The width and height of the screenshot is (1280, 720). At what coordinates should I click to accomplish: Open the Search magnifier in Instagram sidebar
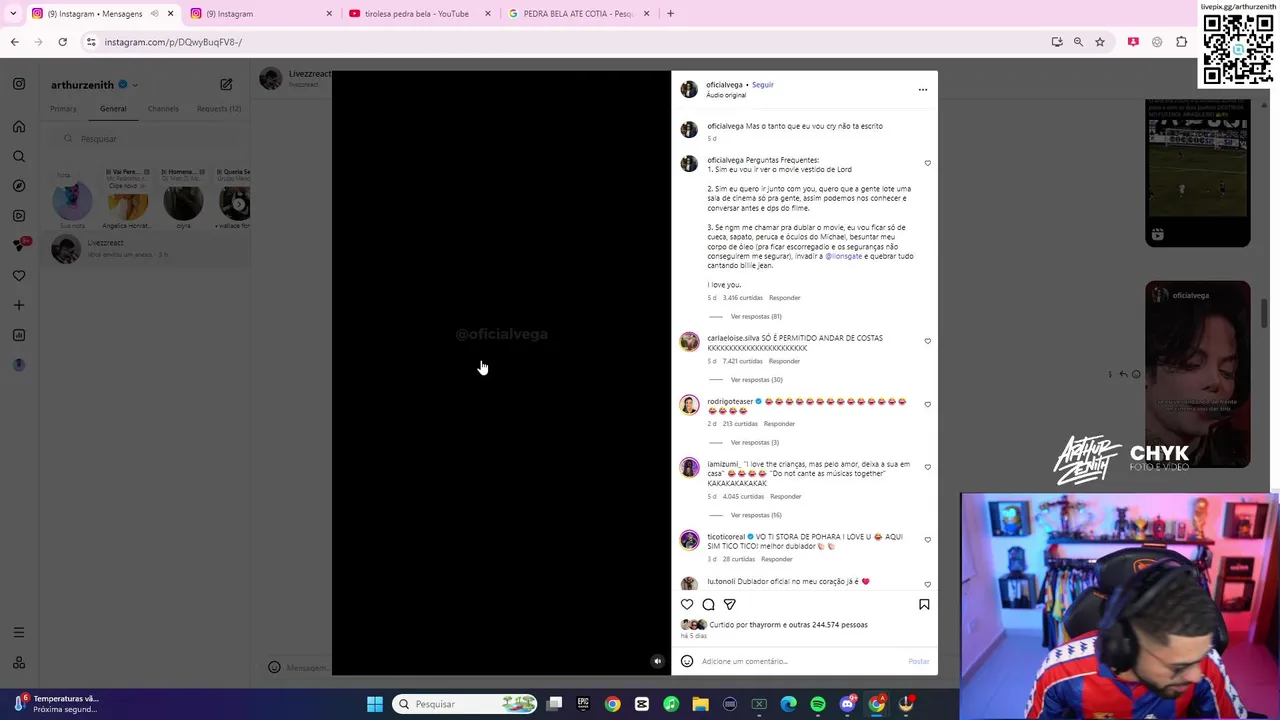tap(19, 156)
